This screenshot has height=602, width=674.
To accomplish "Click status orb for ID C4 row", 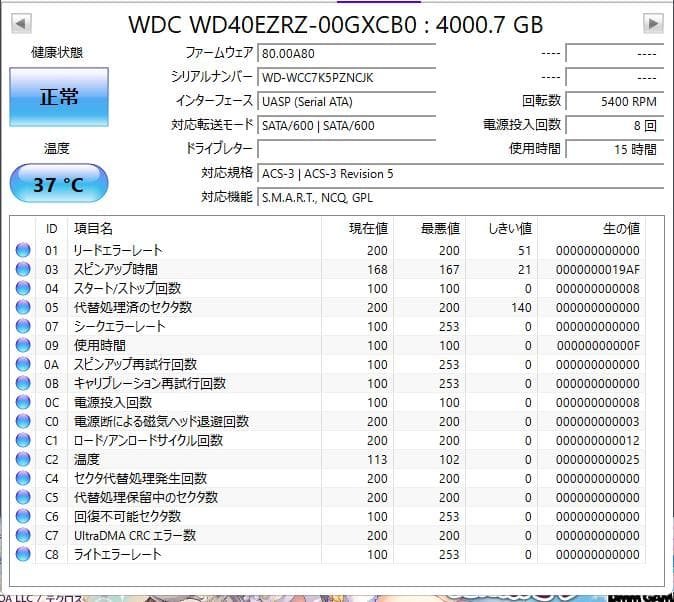I will pyautogui.click(x=23, y=478).
